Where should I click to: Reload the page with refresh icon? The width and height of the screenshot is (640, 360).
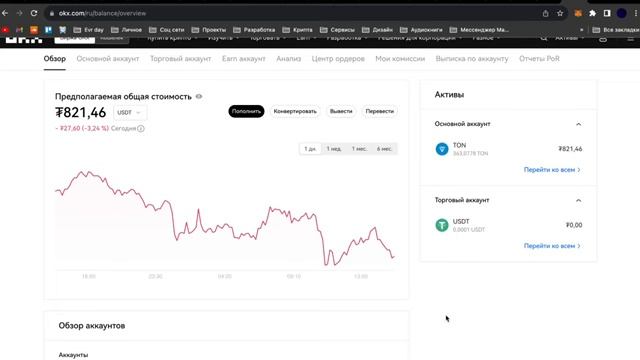click(34, 13)
